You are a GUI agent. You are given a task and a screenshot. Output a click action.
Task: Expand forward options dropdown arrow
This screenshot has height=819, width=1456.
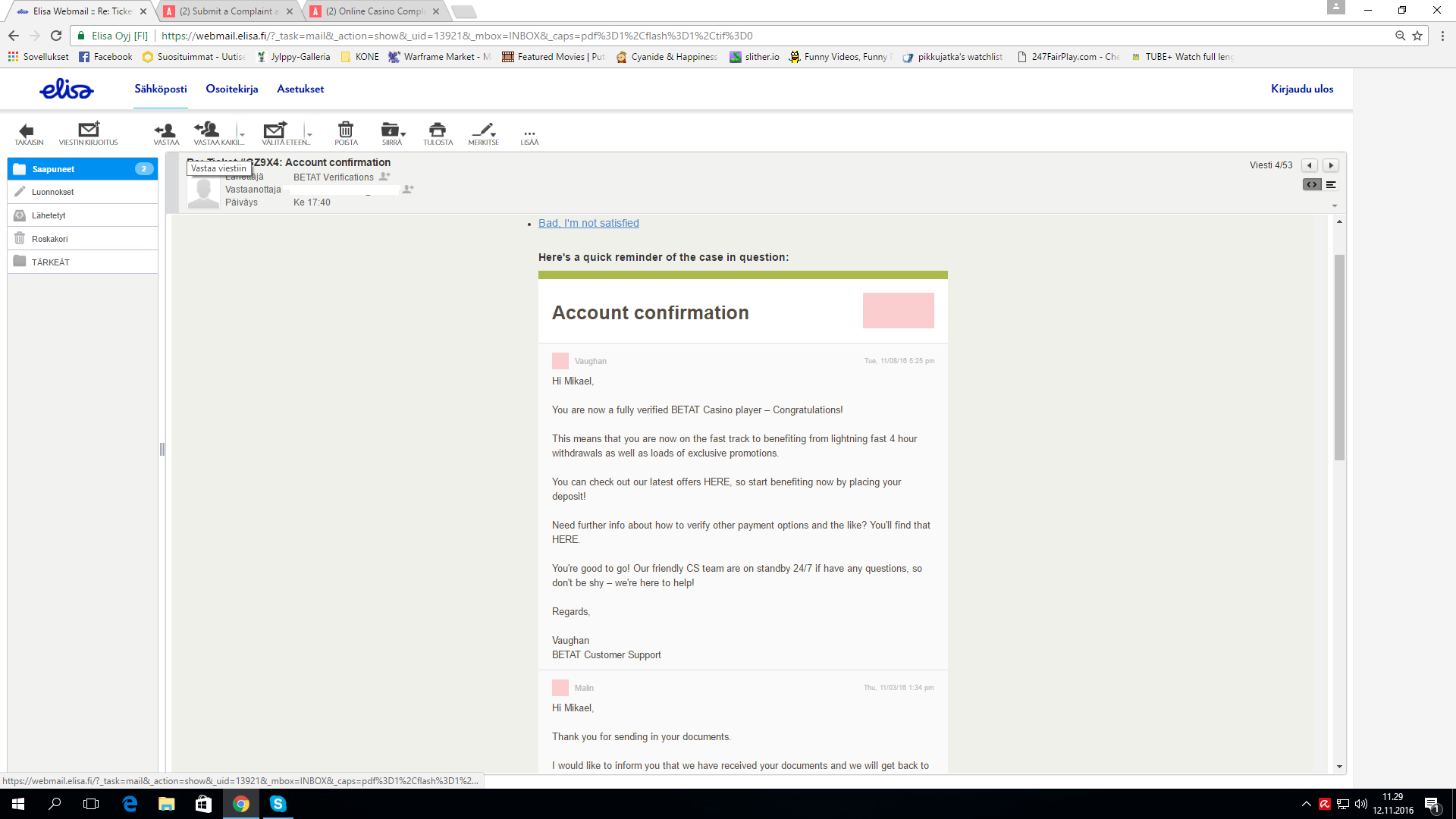(309, 133)
